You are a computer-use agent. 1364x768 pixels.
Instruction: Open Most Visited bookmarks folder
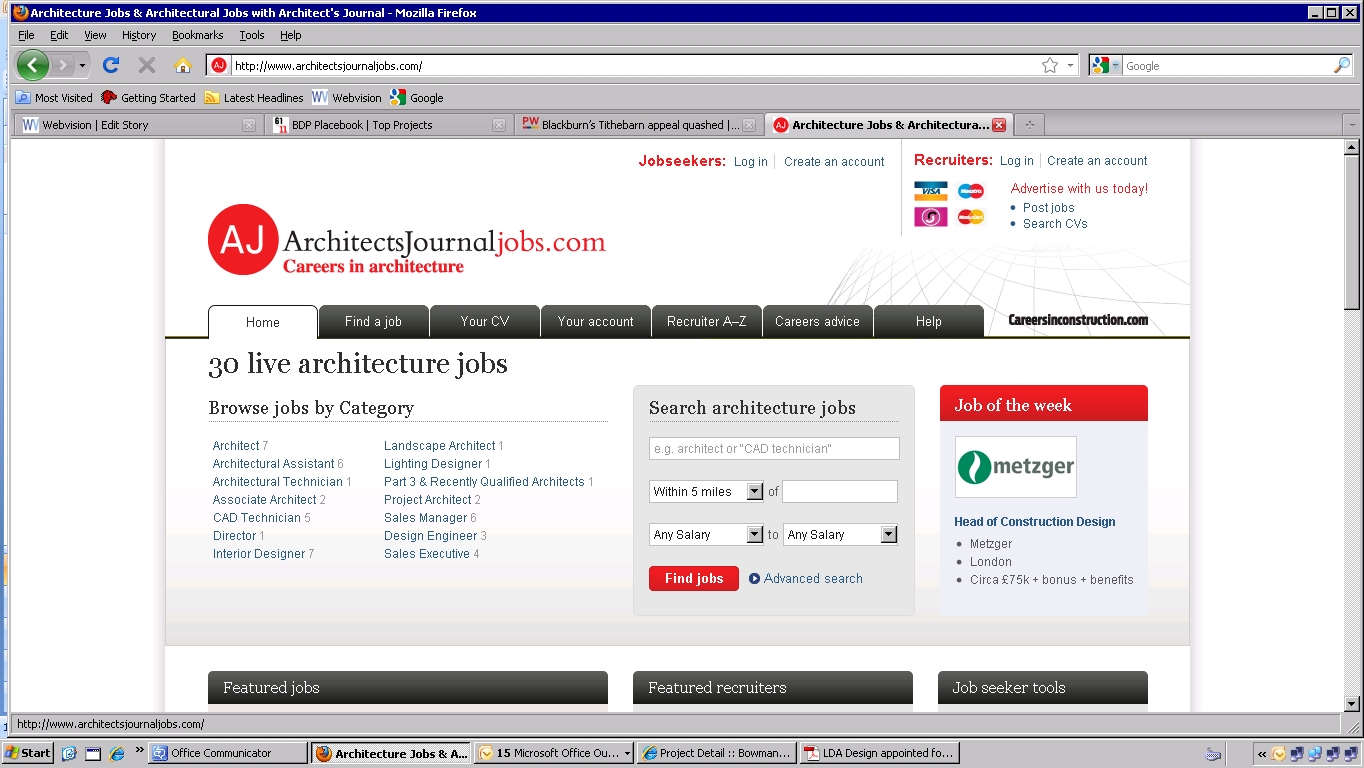[54, 98]
